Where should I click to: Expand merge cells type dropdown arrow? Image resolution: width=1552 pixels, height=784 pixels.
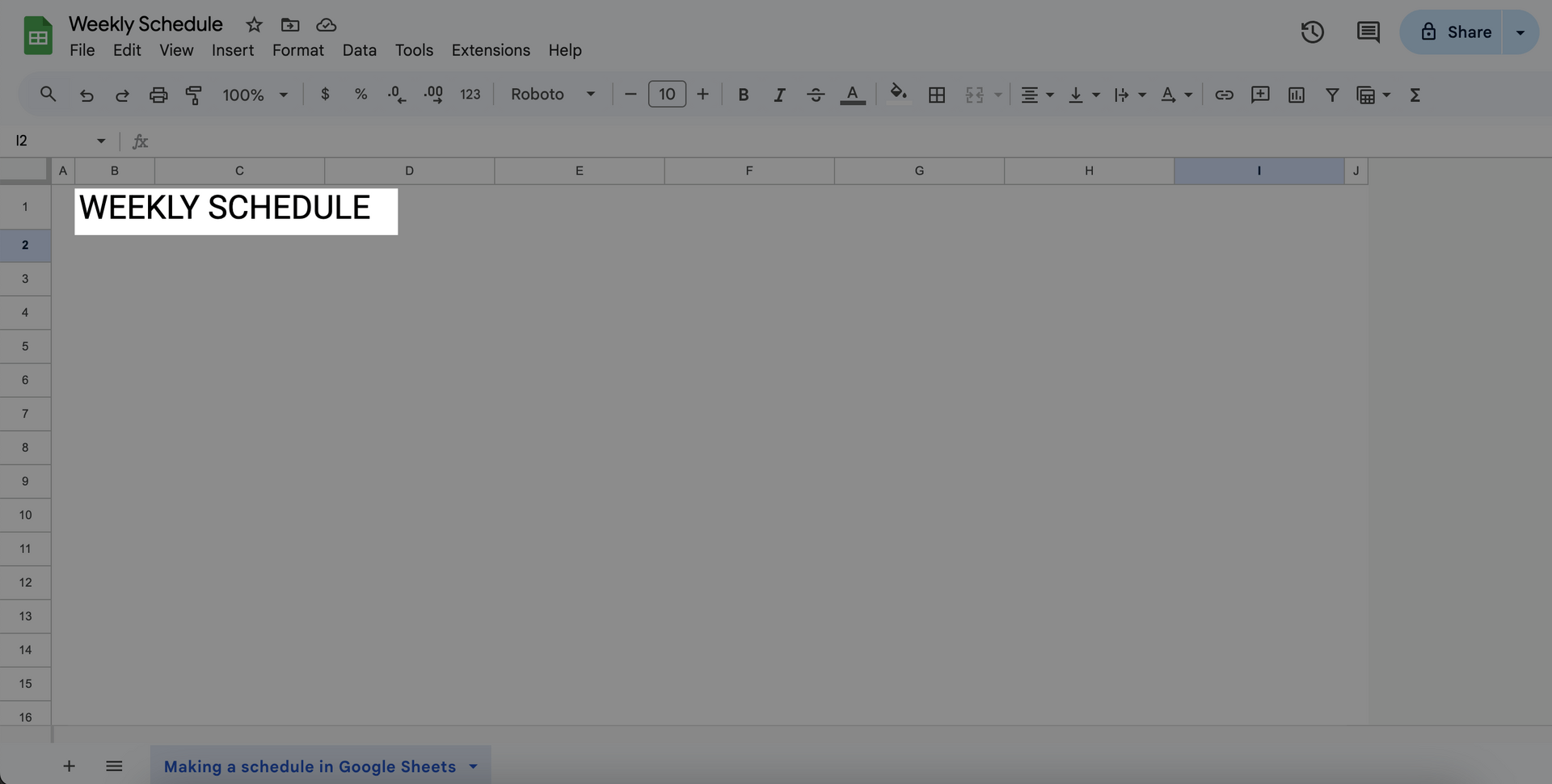[998, 95]
